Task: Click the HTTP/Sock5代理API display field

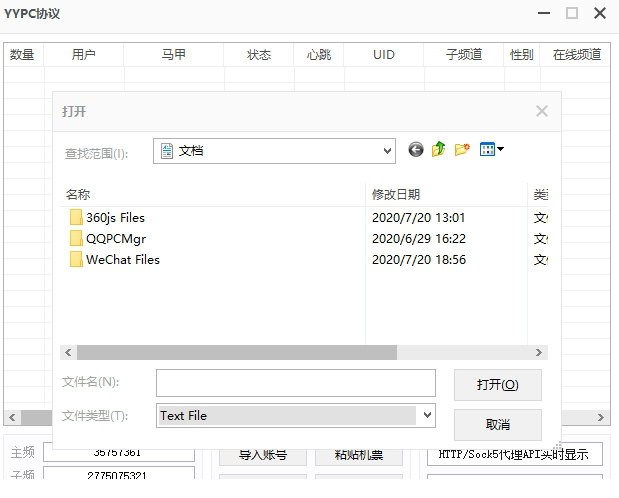Action: [515, 454]
